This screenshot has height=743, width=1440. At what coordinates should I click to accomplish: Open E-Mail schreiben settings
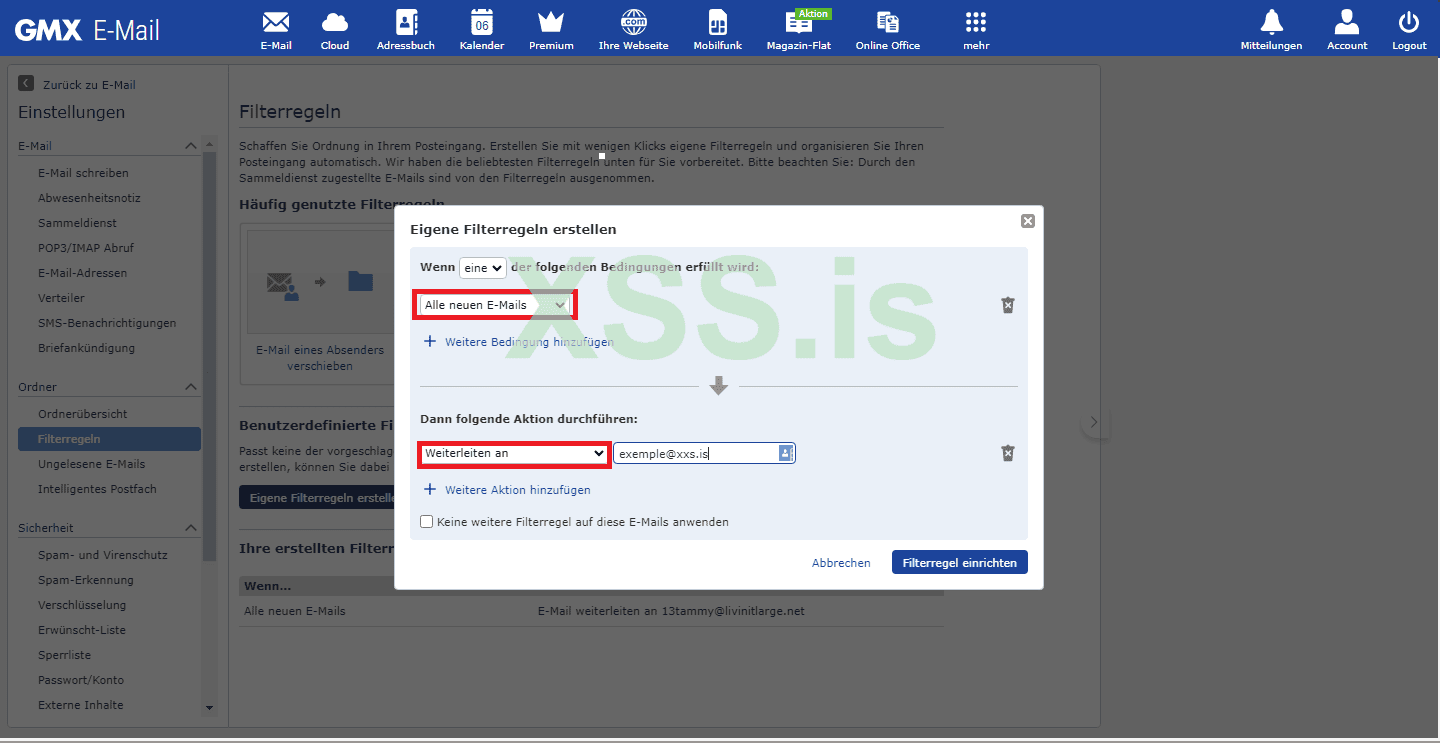click(83, 173)
